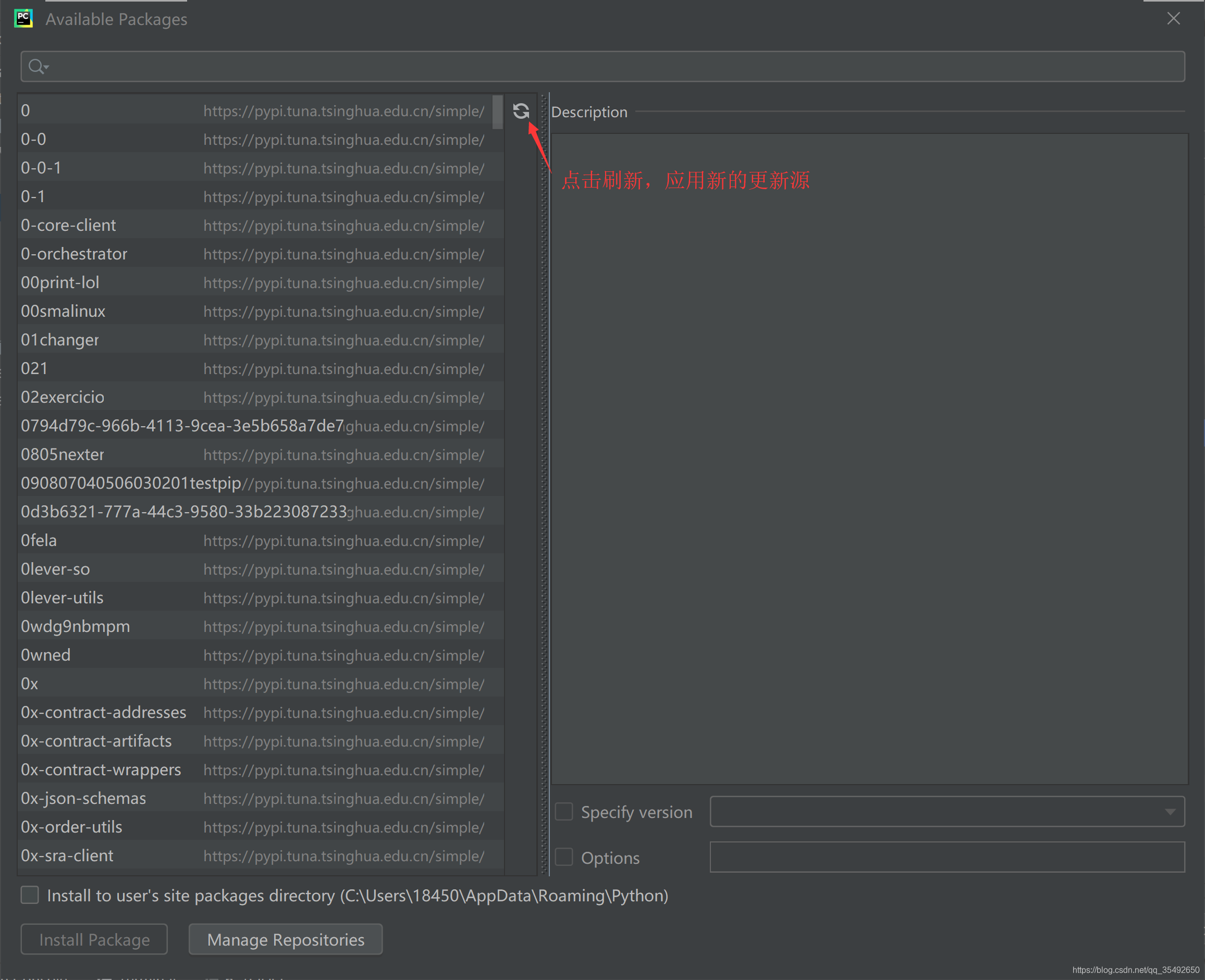
Task: Click the Install Package button
Action: tap(94, 939)
